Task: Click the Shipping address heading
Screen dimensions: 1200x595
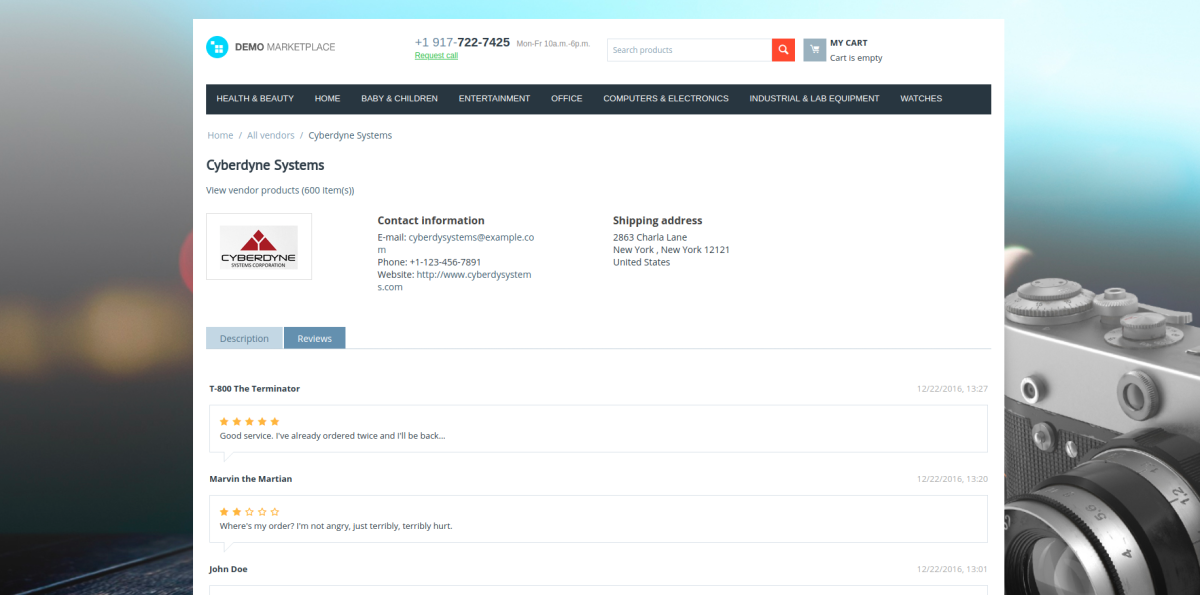Action: 658,220
